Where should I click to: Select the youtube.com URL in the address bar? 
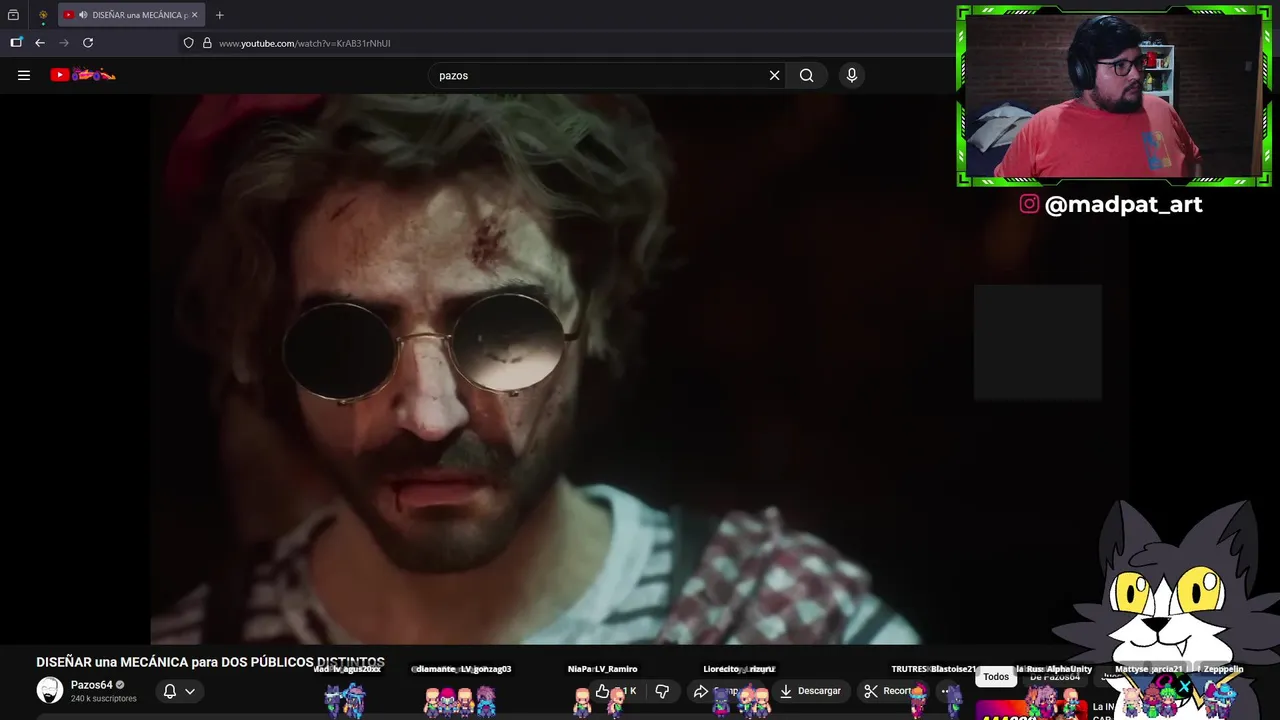(x=304, y=43)
